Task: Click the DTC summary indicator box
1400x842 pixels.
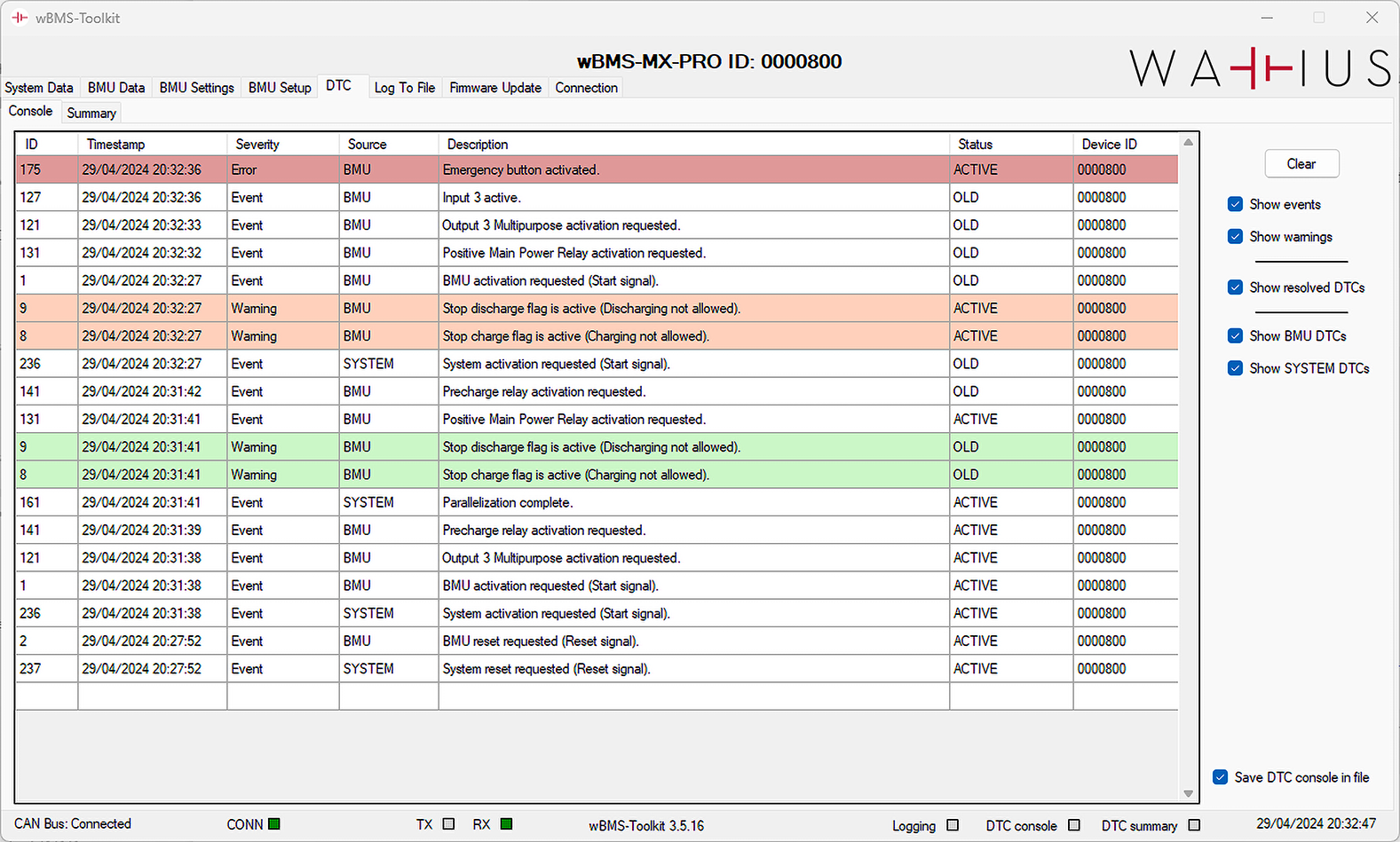Action: [x=1194, y=825]
